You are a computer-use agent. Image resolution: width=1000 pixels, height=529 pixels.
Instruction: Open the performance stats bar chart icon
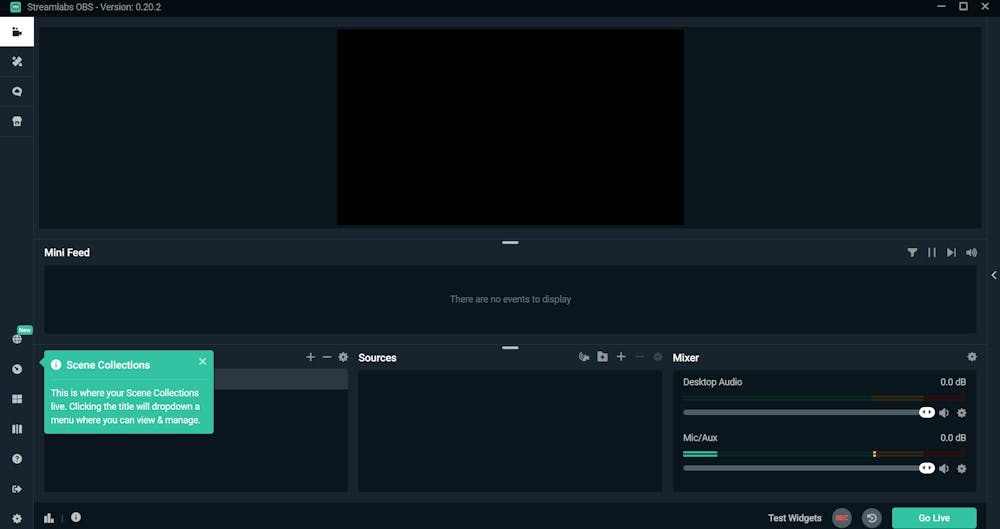click(48, 518)
